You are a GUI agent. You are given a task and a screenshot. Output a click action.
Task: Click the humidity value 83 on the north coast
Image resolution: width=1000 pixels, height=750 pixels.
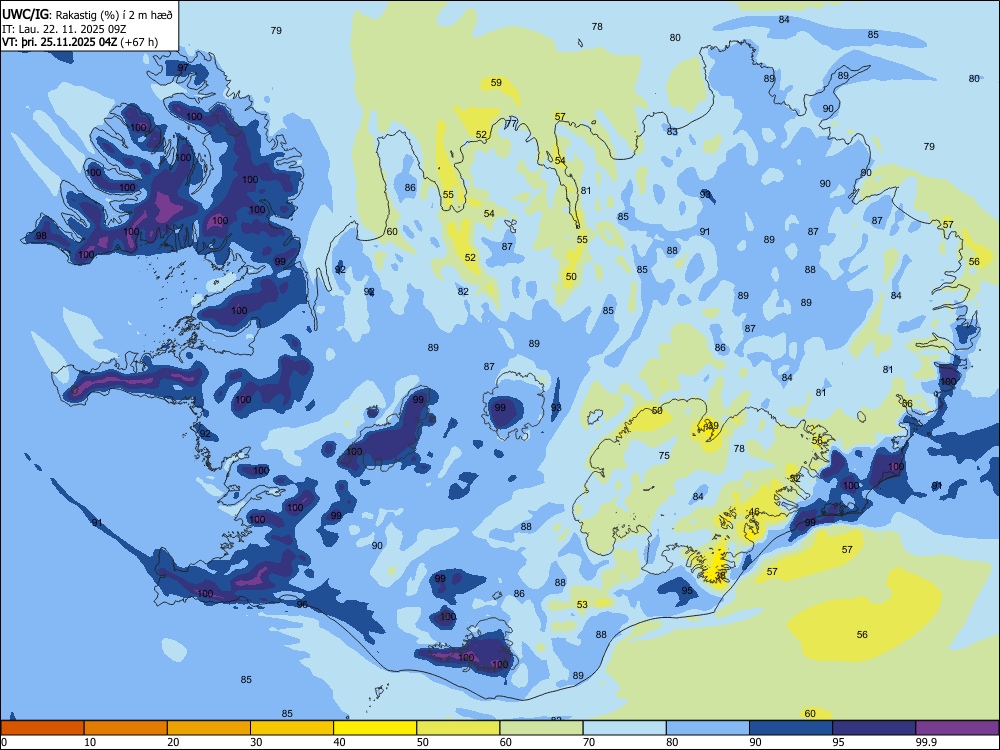[x=672, y=131]
